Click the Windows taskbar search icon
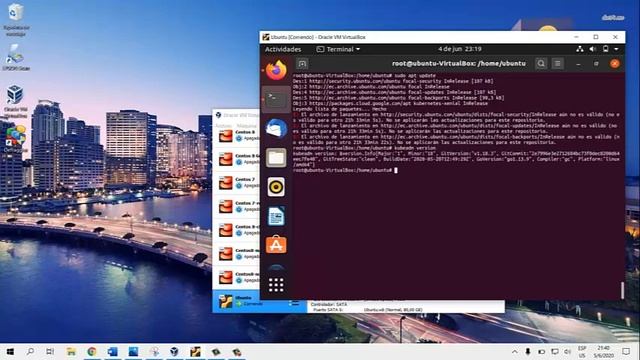640x360 pixels. 30,351
